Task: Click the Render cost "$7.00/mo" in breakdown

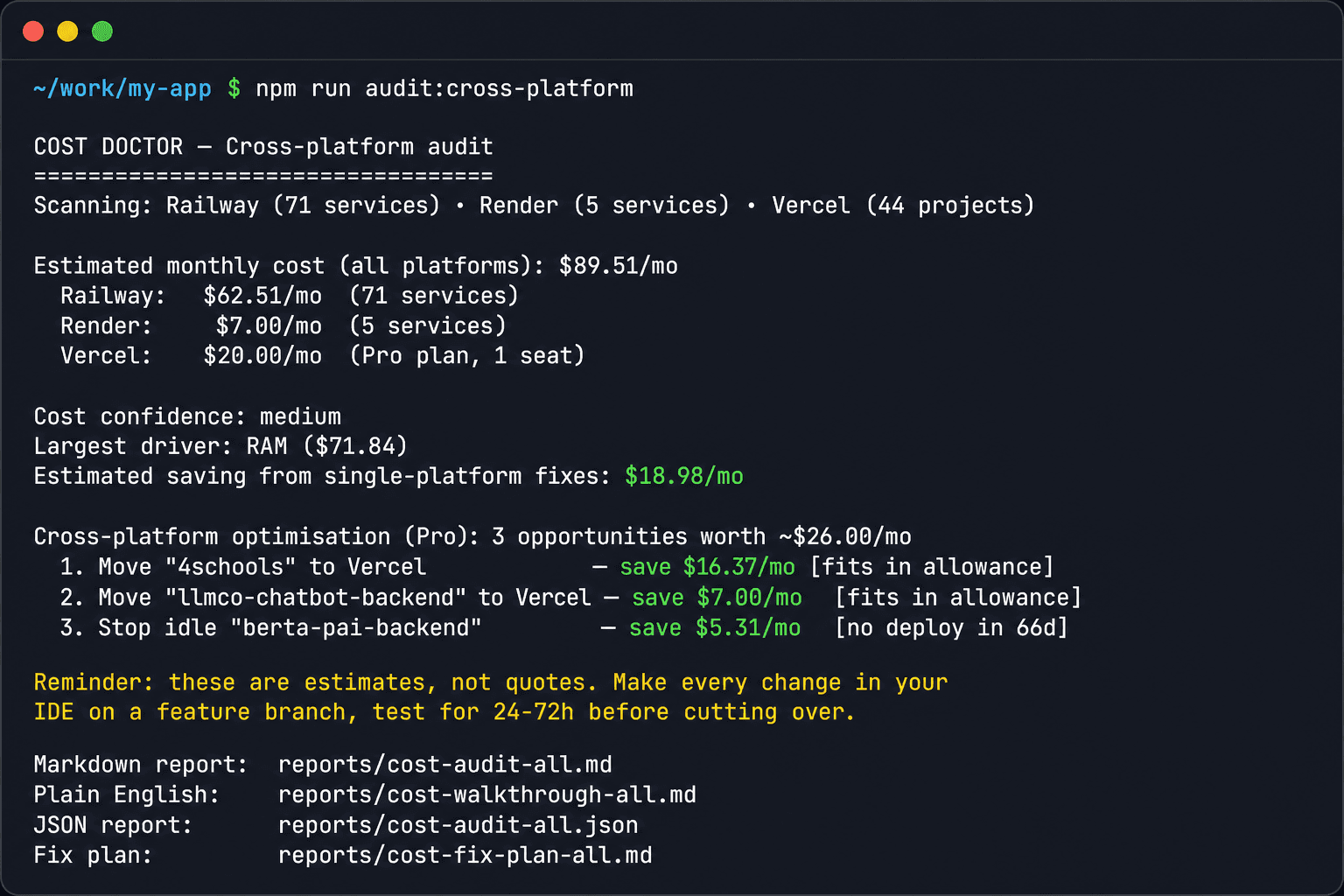Action: tap(269, 326)
